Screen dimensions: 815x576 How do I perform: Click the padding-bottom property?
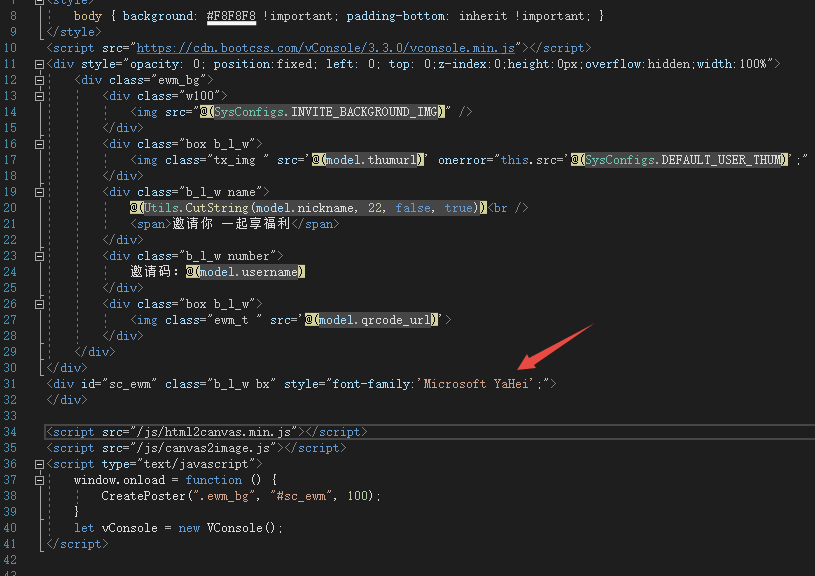[x=396, y=16]
